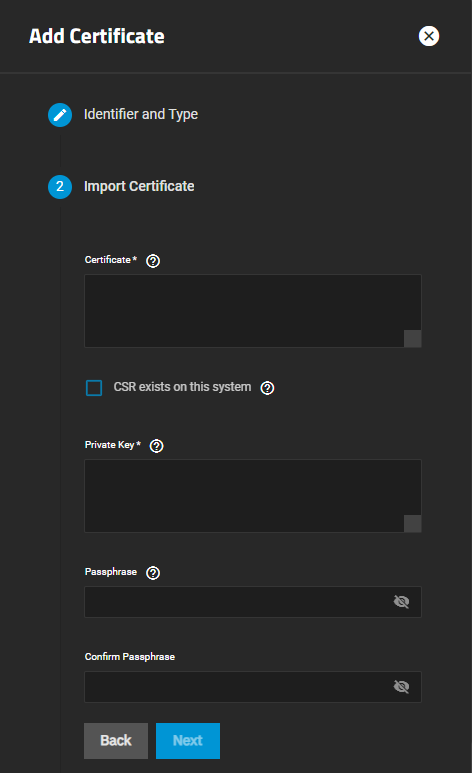Close the Add Certificate panel

pyautogui.click(x=429, y=36)
